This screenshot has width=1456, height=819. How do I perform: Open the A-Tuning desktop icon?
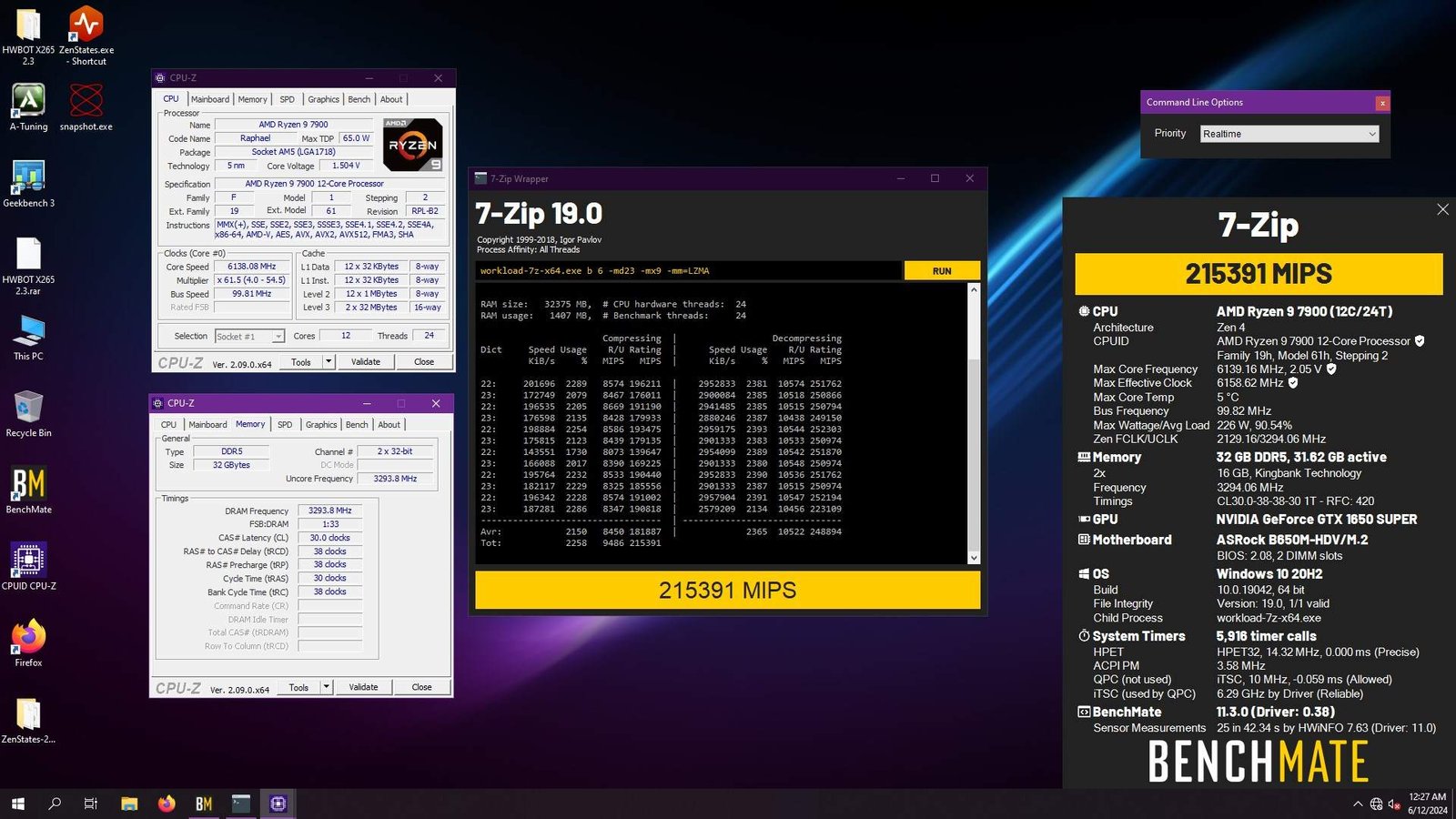click(28, 101)
